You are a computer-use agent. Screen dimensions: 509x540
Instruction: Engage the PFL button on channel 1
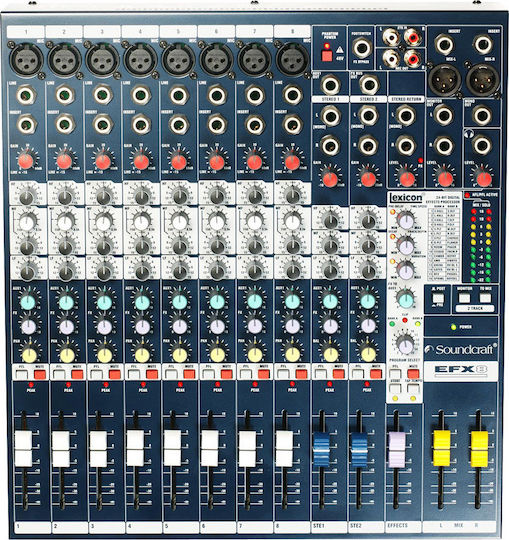(21, 374)
